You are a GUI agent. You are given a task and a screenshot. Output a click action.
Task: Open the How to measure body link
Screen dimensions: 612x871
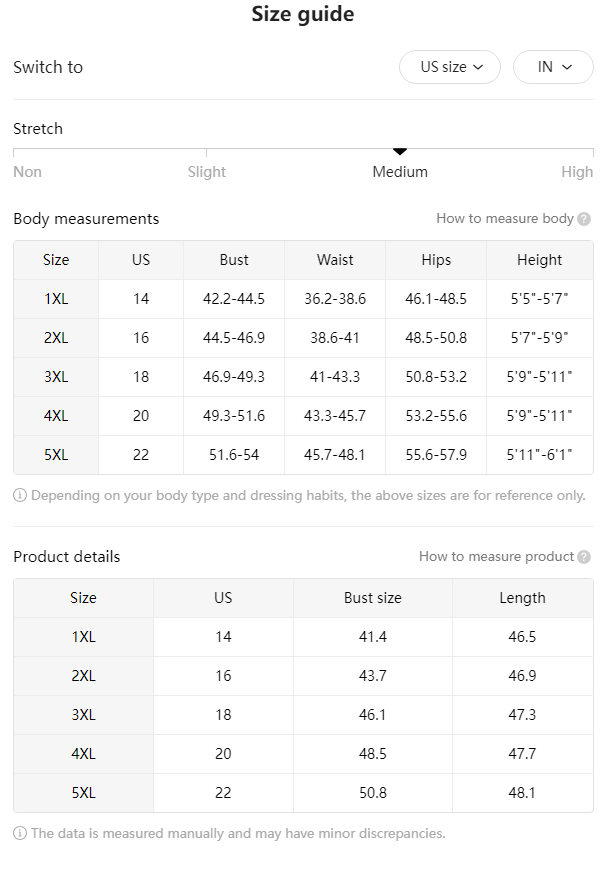505,218
